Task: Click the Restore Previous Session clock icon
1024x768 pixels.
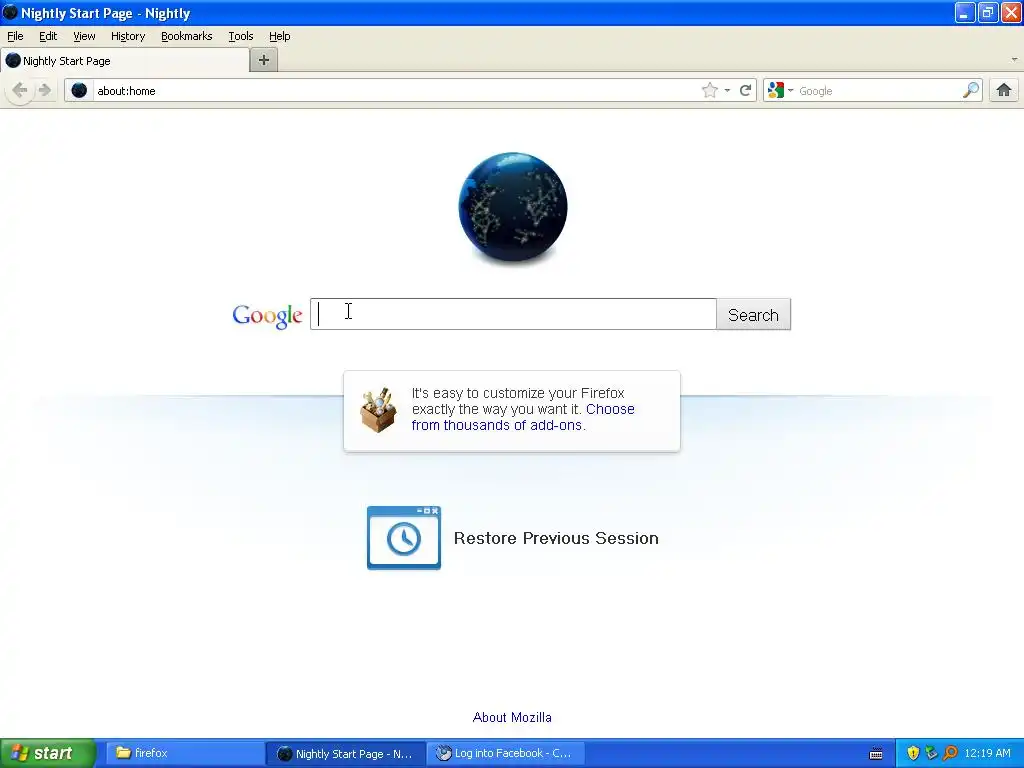Action: [x=404, y=537]
